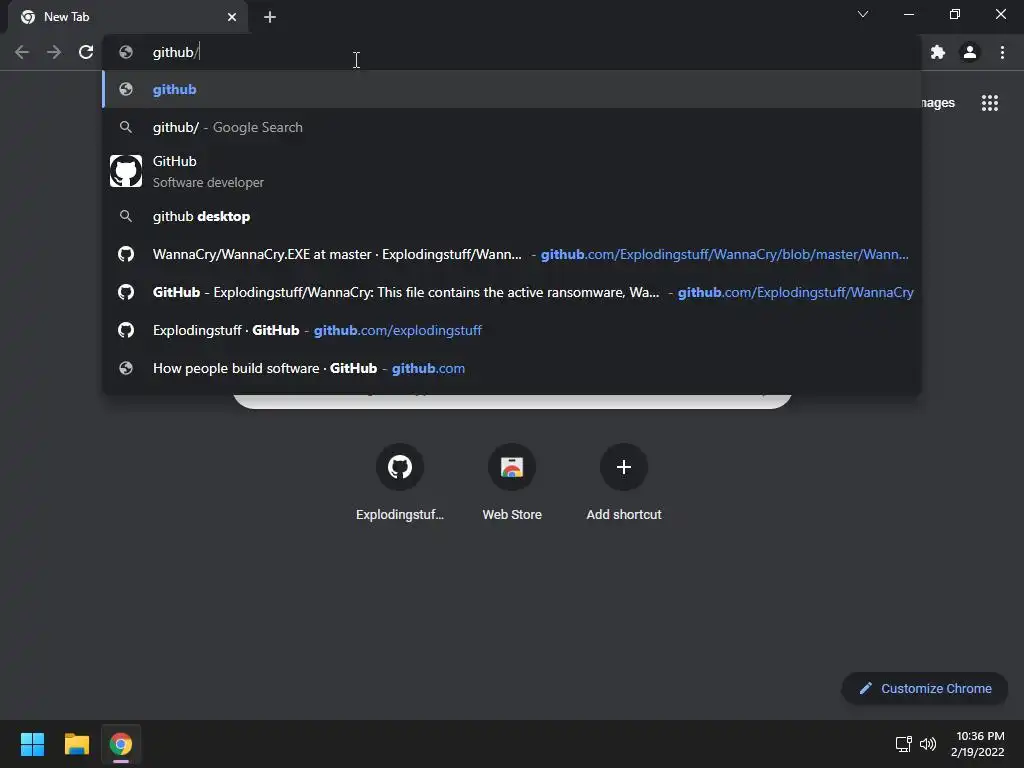Open How people build software suggestion

(x=512, y=368)
